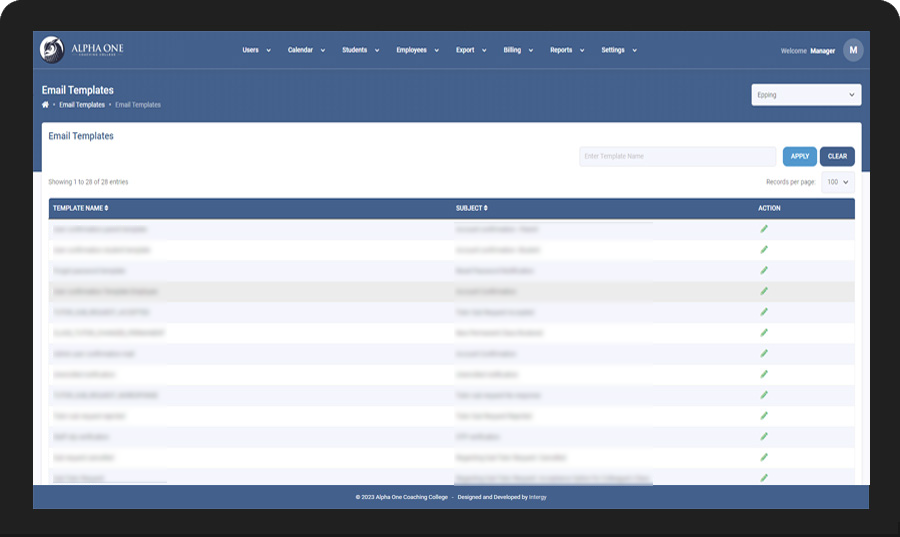Click the CLEAR filter button

[837, 156]
